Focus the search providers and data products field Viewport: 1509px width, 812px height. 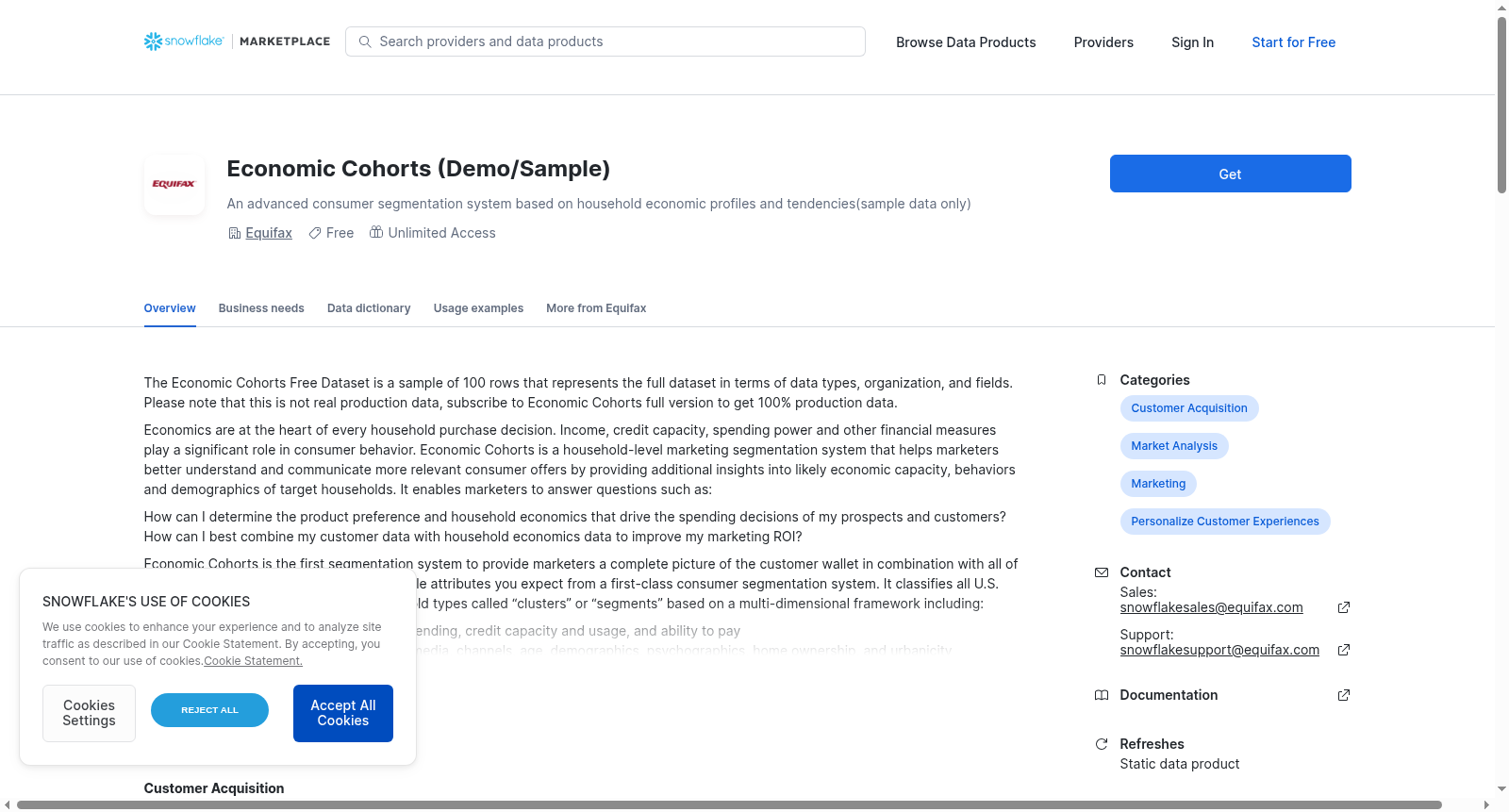tap(605, 41)
